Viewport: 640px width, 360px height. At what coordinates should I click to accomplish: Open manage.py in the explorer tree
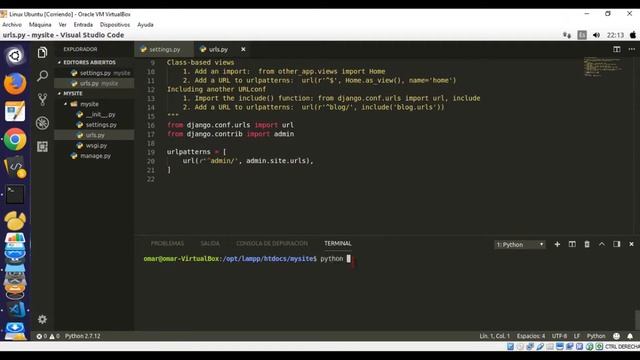point(95,156)
